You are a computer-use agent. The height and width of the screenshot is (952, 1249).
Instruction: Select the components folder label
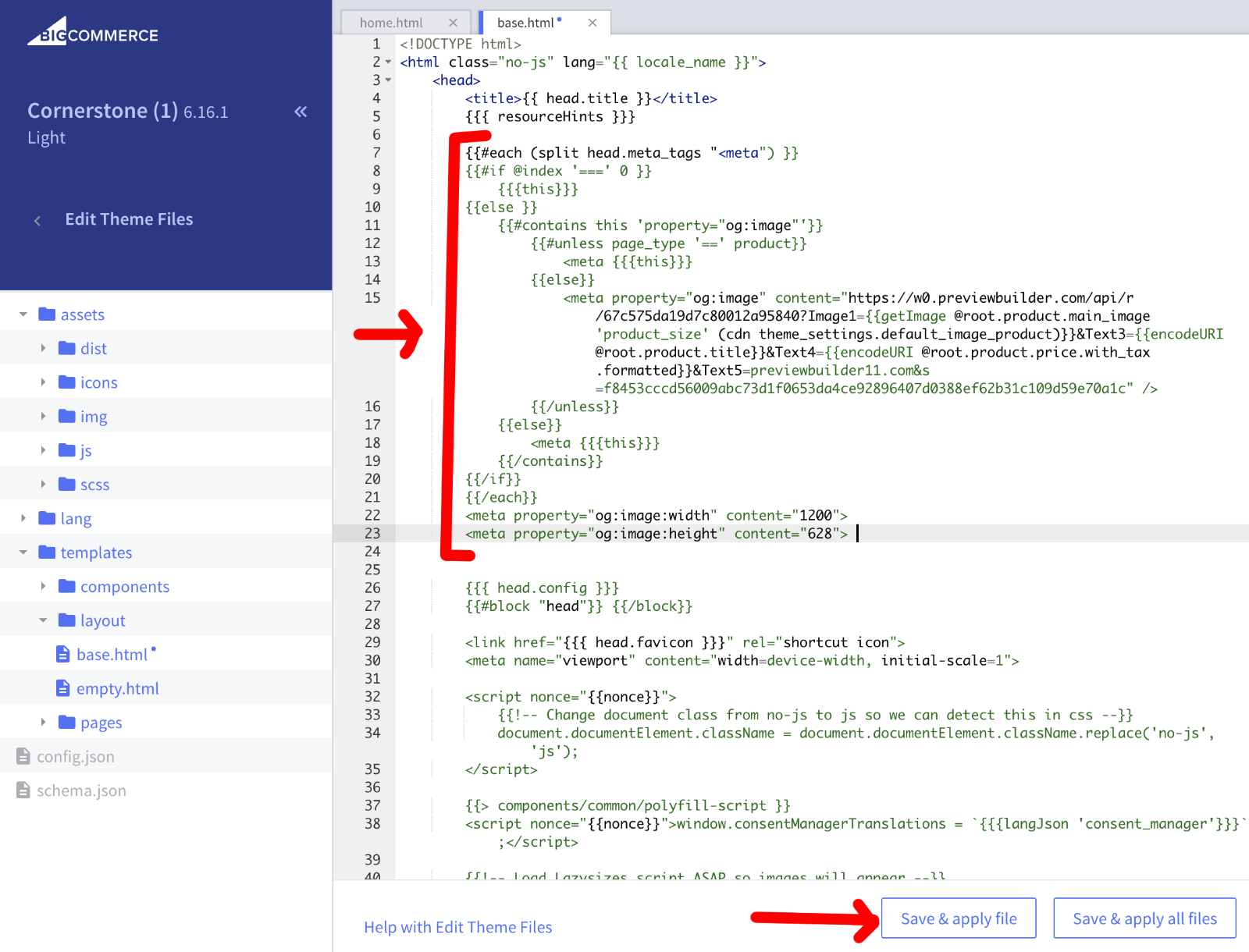pyautogui.click(x=125, y=586)
